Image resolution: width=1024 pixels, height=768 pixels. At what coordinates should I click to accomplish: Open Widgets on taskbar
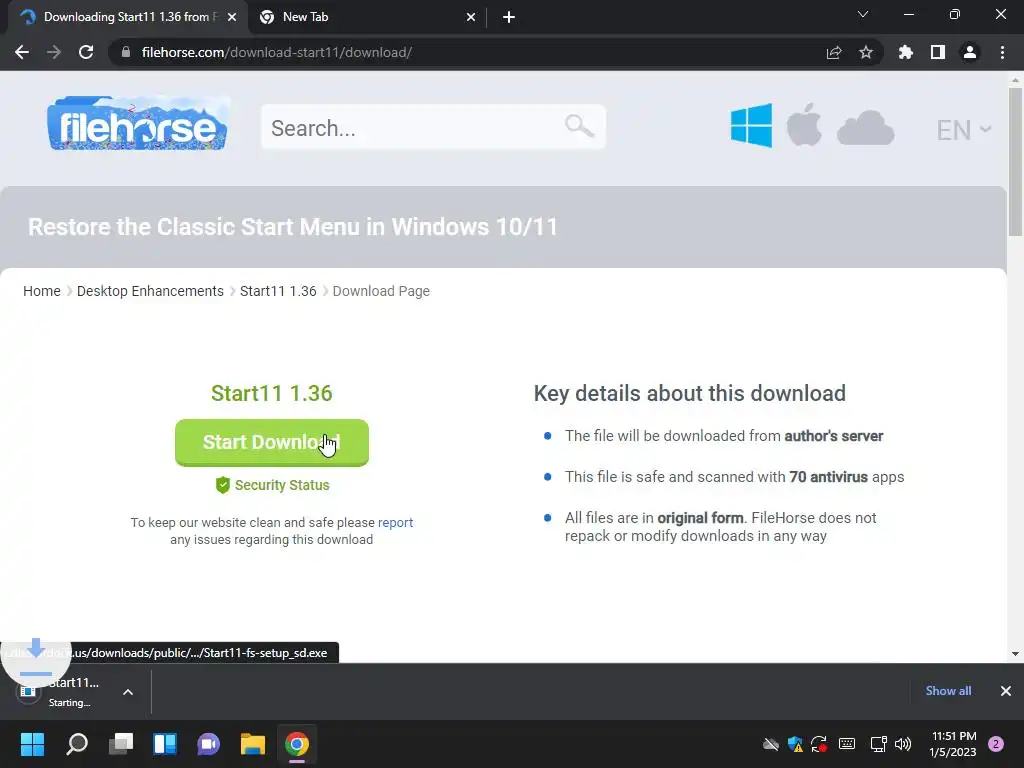tap(165, 744)
